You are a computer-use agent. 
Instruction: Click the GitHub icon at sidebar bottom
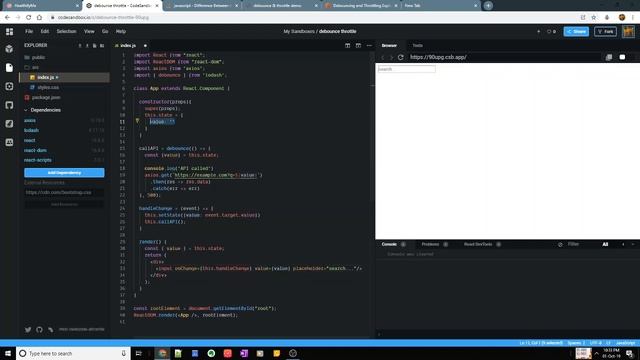click(x=39, y=329)
